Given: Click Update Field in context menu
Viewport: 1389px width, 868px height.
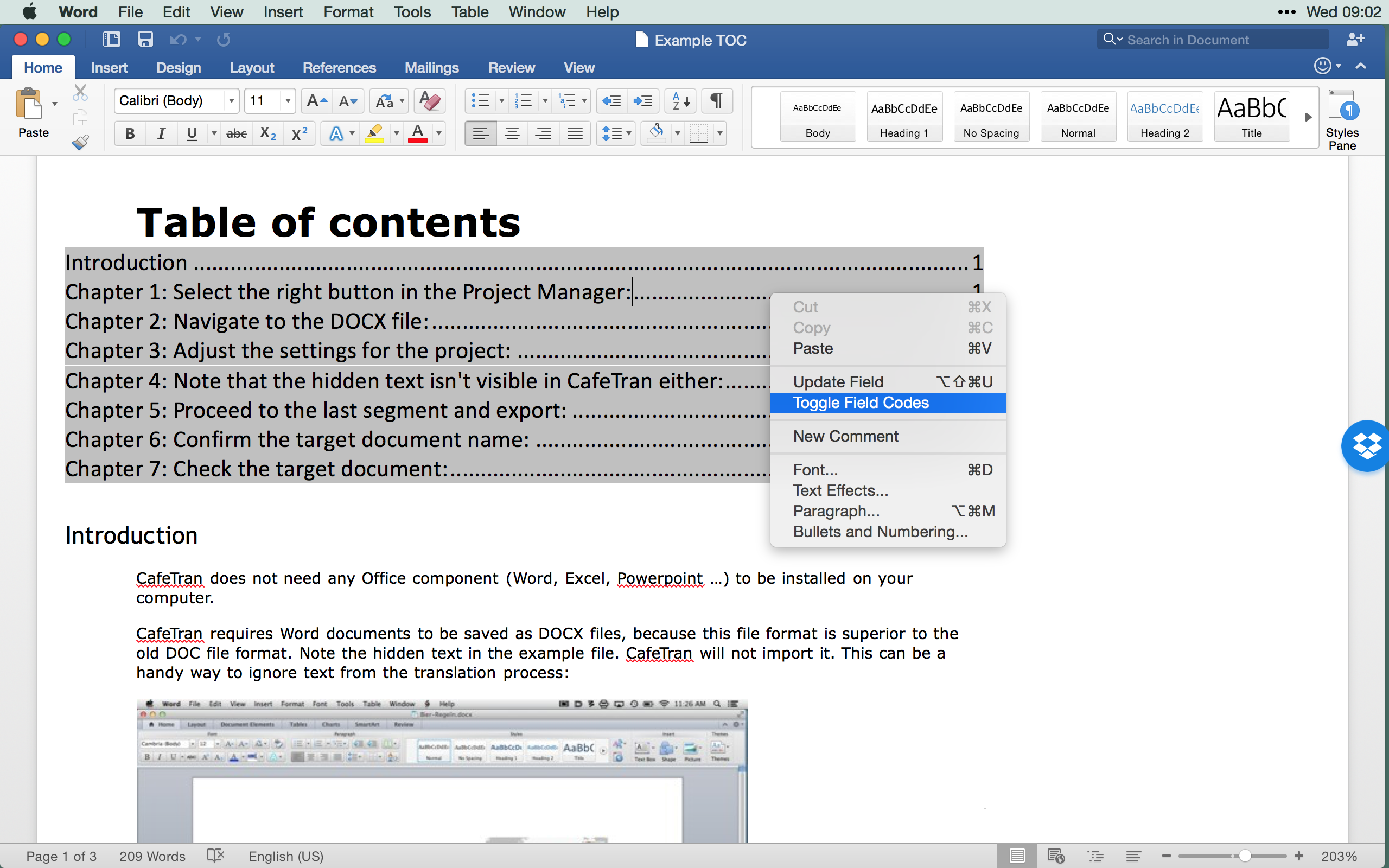Looking at the screenshot, I should click(x=837, y=382).
